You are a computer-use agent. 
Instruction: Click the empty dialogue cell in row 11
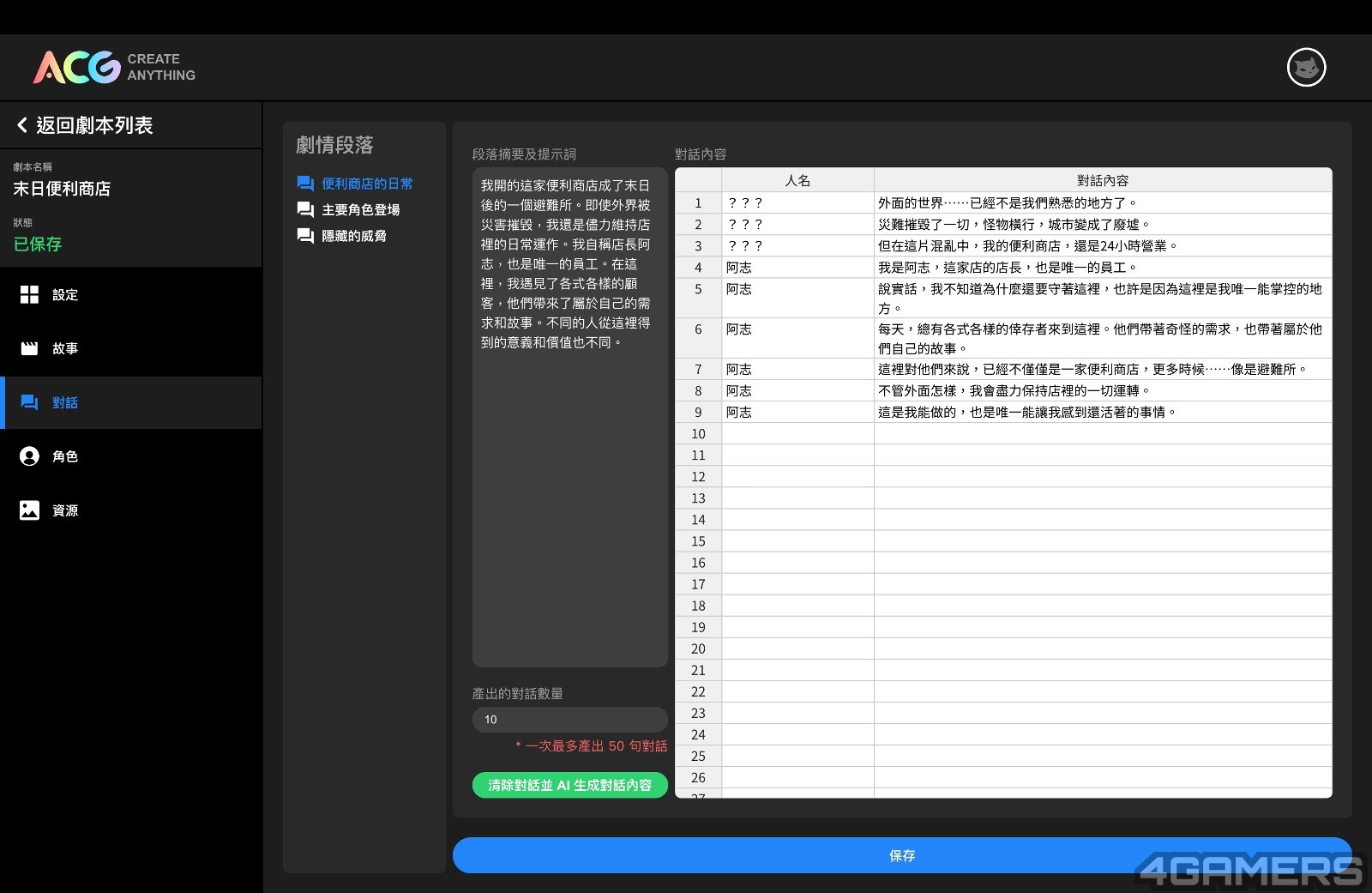point(1103,456)
